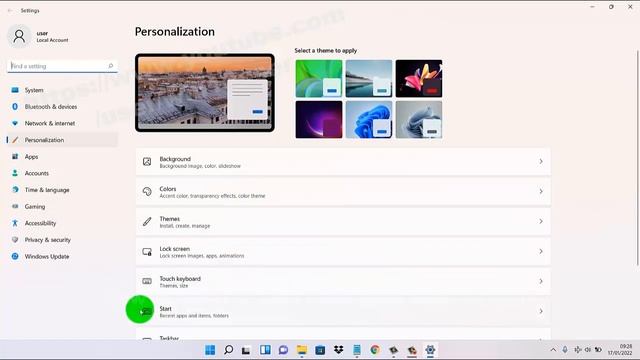Expand the Themes row chevron
The height and width of the screenshot is (360, 640).
click(x=541, y=221)
